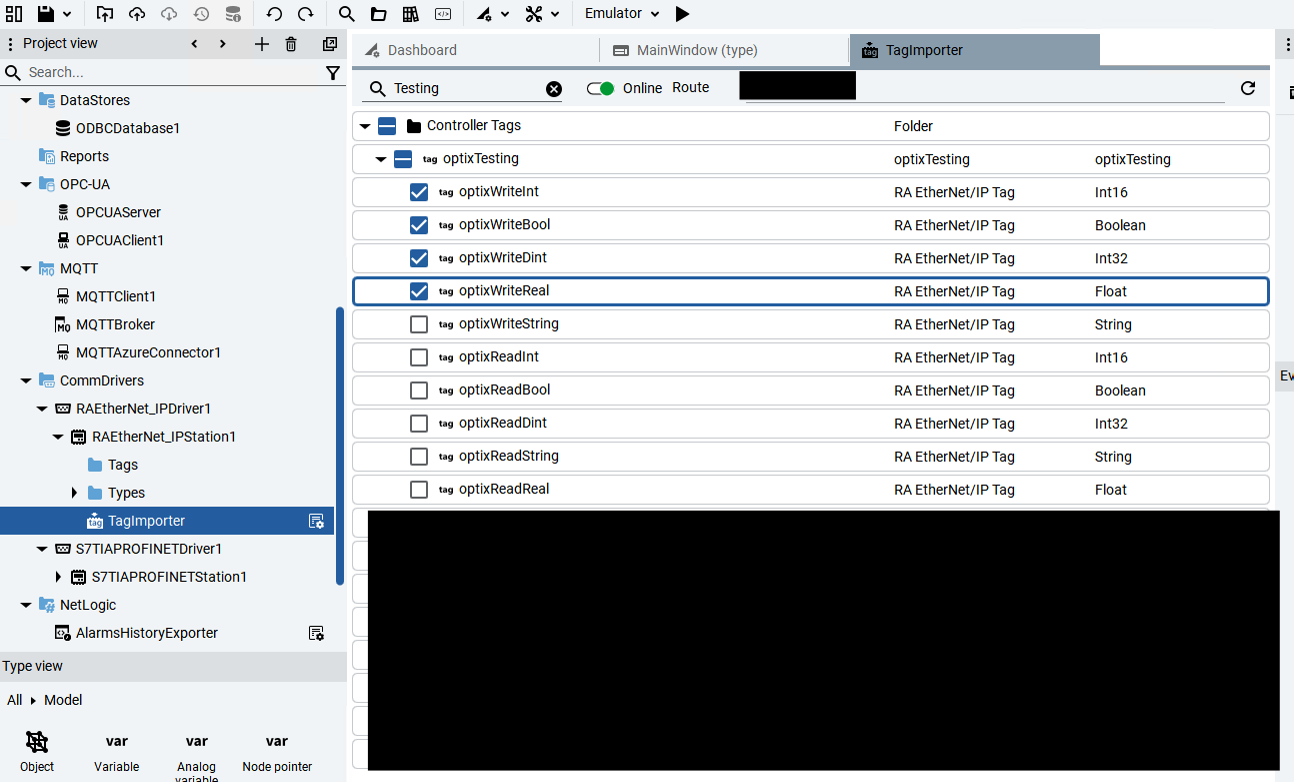1294x782 pixels.
Task: Collapse the MQTT tree node
Action: (x=26, y=268)
